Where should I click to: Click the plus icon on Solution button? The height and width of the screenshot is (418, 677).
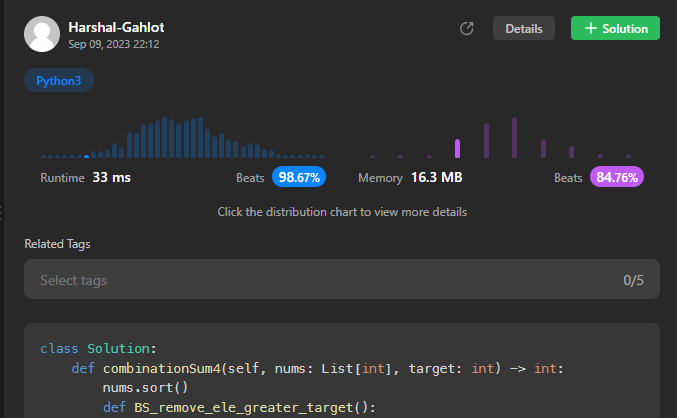pos(590,29)
